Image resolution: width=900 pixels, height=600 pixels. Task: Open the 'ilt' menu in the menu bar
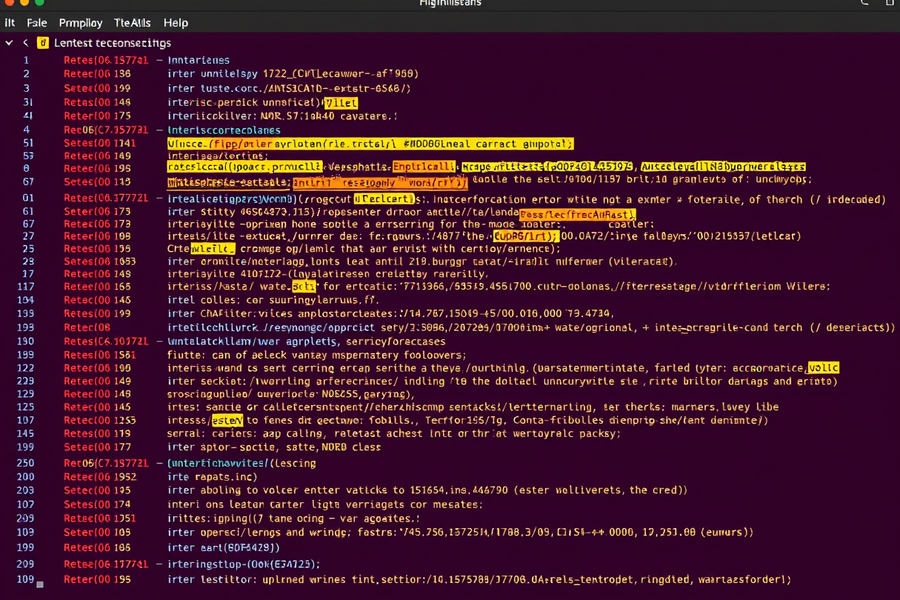10,23
